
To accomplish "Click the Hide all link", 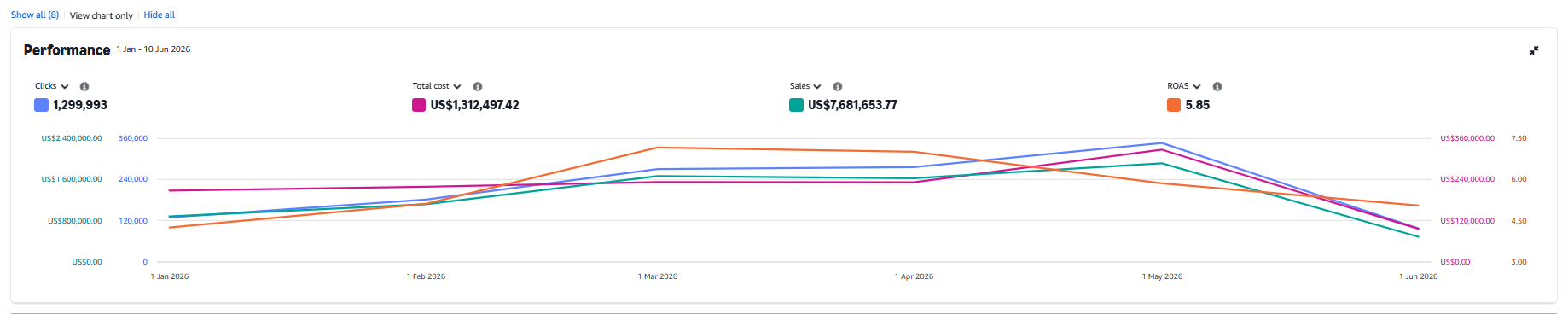I will tap(160, 15).
